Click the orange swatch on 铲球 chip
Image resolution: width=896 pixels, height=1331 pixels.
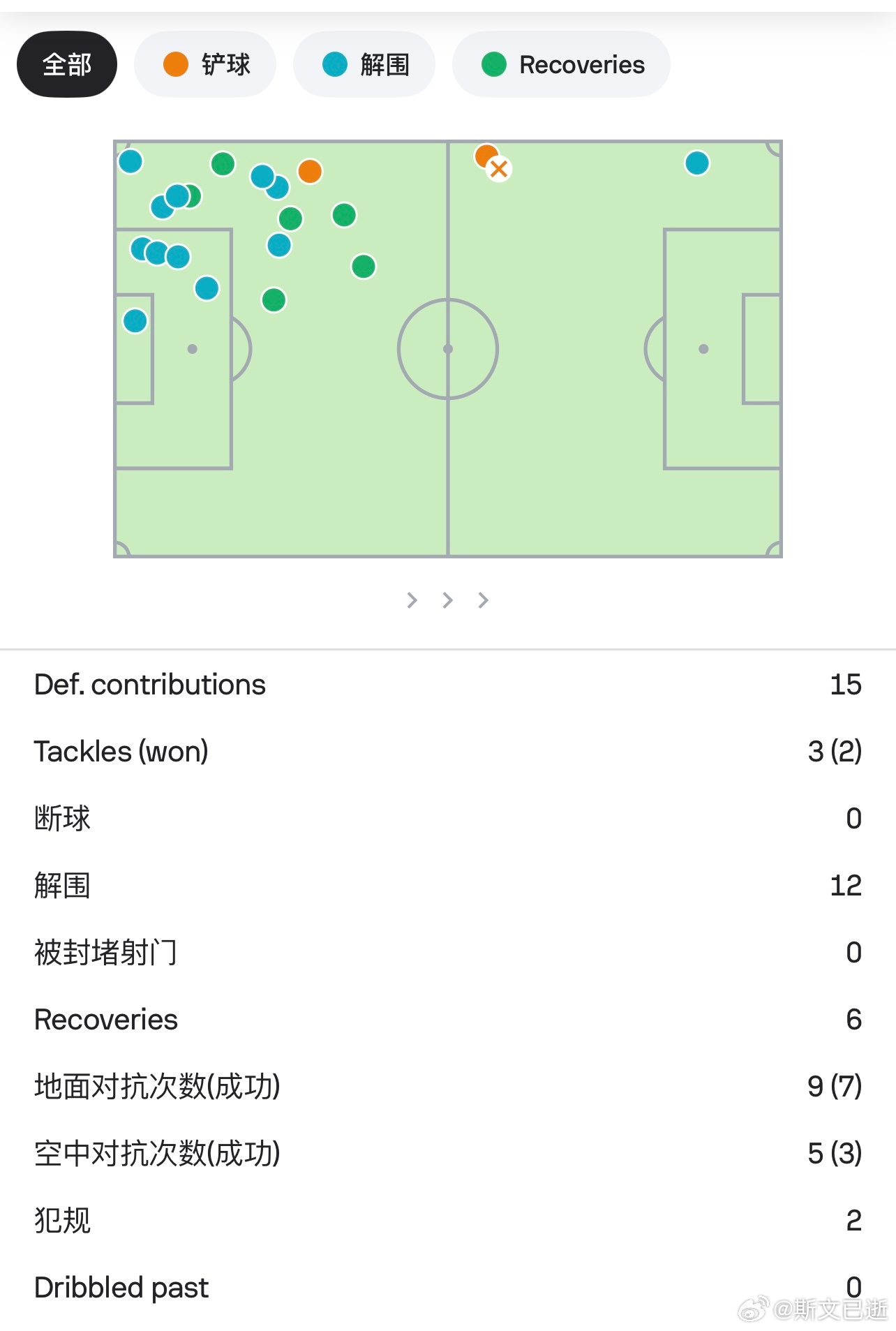click(176, 64)
